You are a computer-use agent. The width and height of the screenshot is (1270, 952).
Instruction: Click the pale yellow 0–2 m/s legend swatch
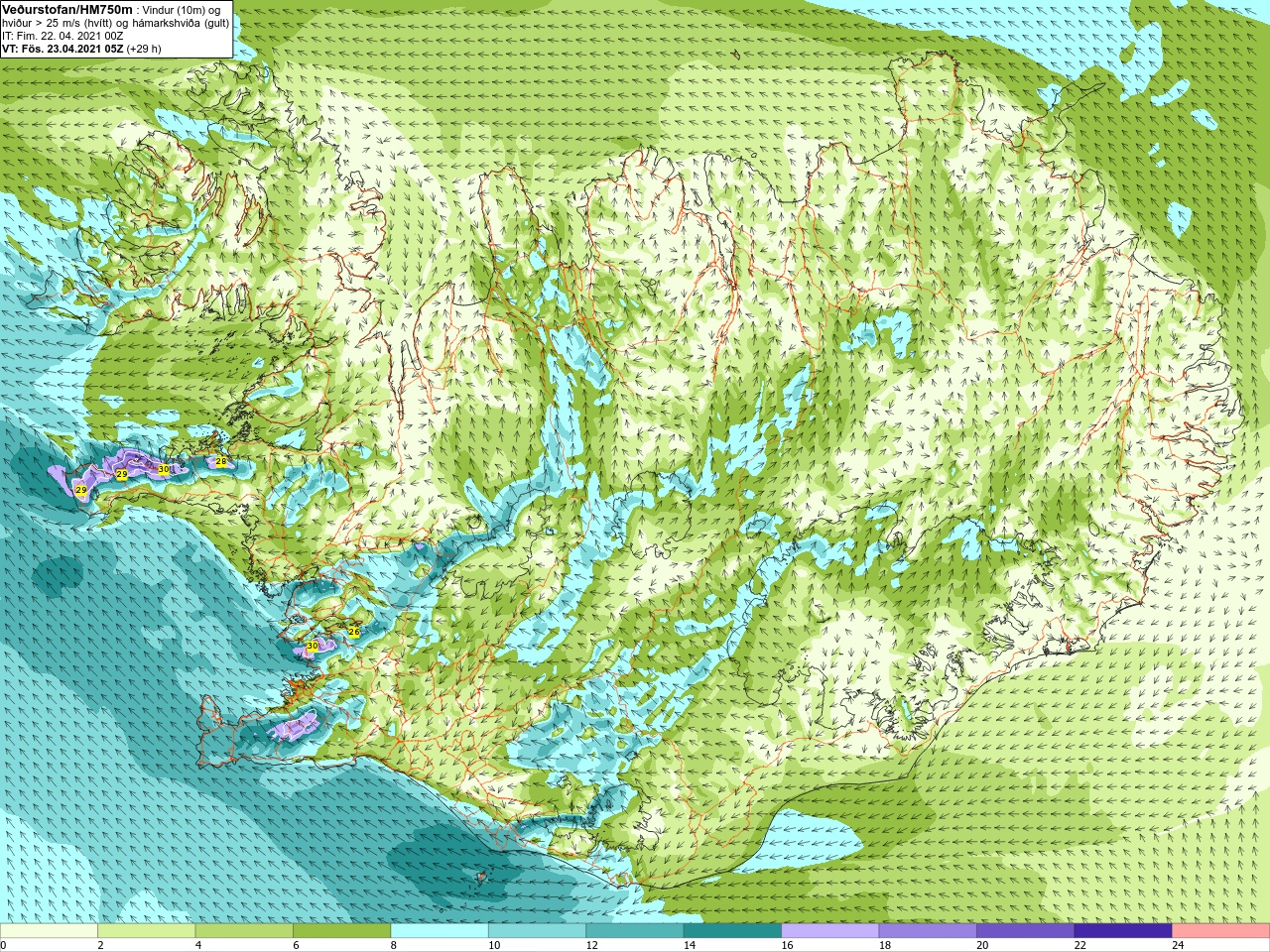click(50, 931)
